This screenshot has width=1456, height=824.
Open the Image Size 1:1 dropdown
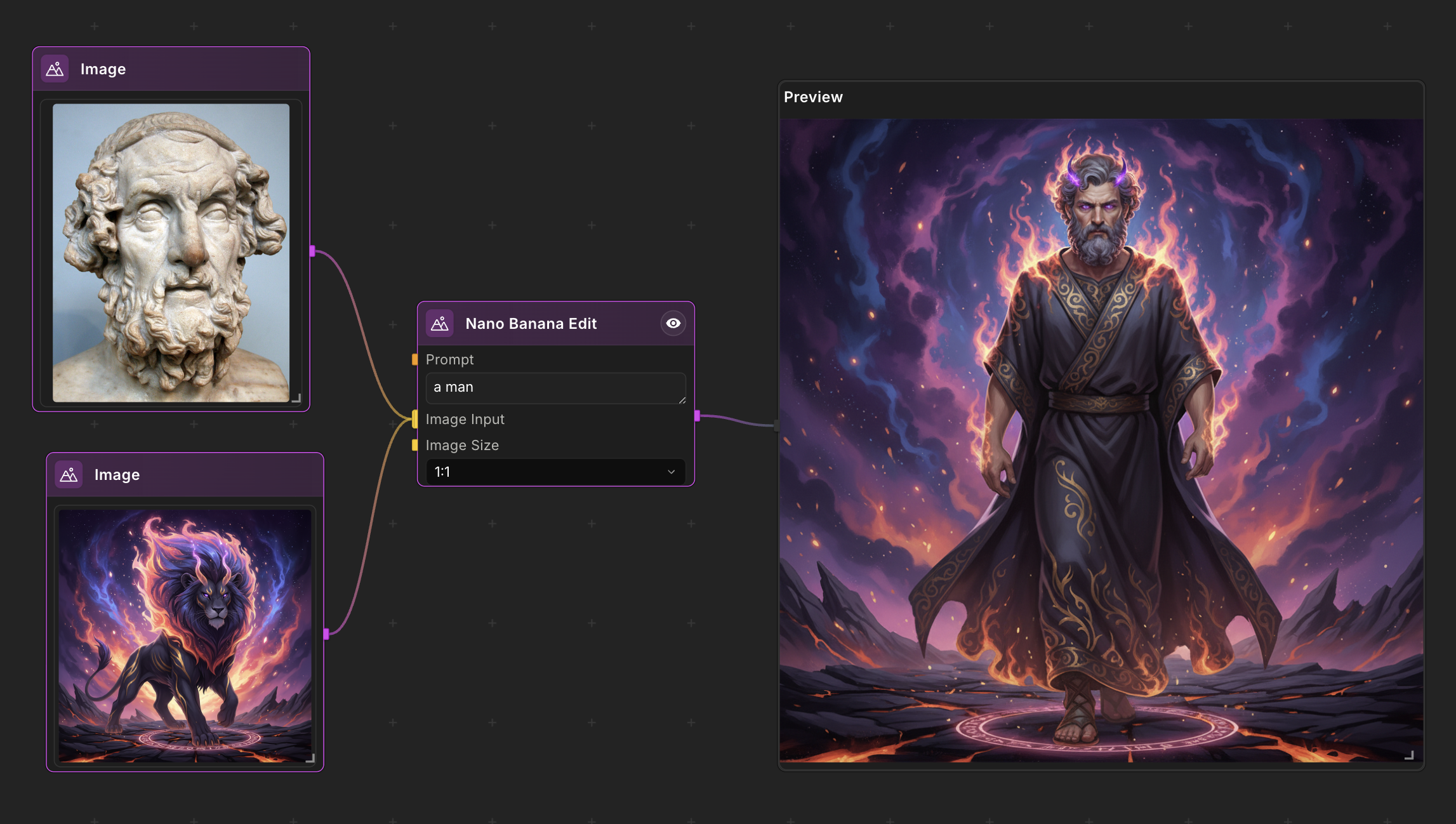[x=555, y=472]
